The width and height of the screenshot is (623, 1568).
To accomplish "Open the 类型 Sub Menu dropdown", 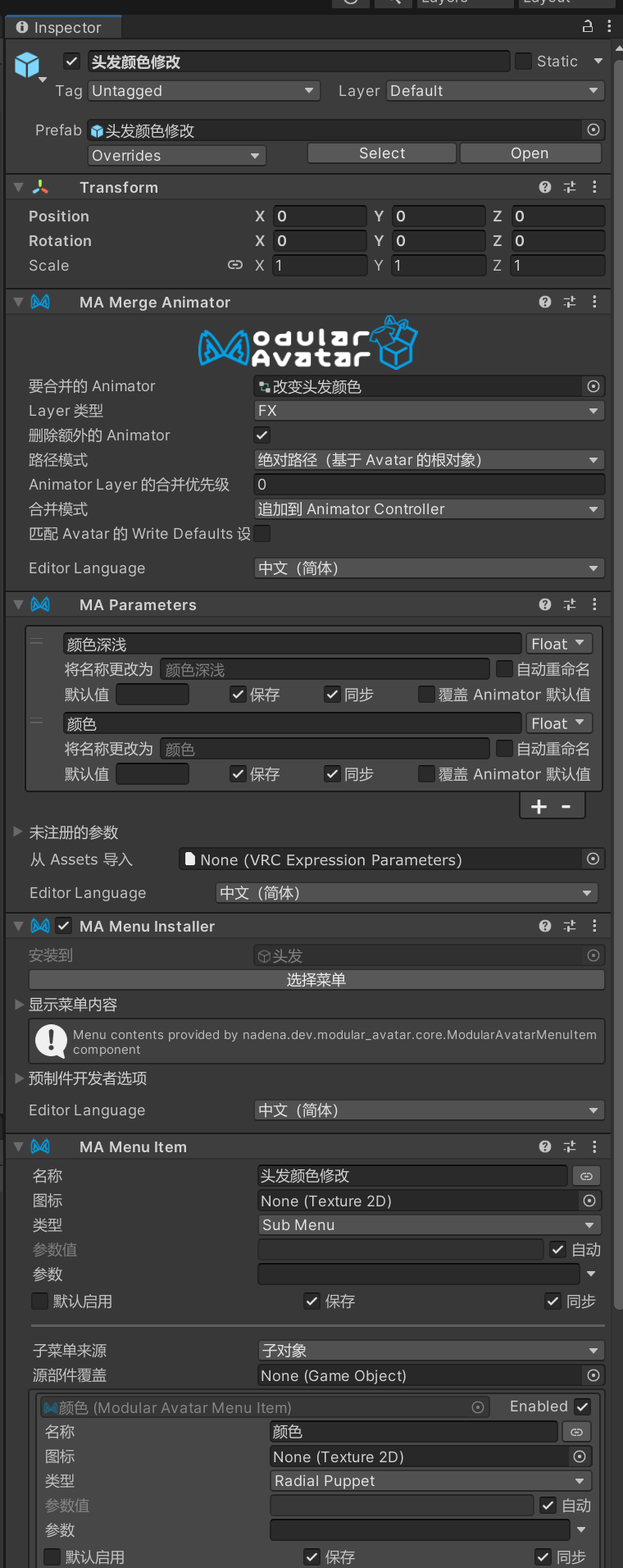I will click(429, 1225).
